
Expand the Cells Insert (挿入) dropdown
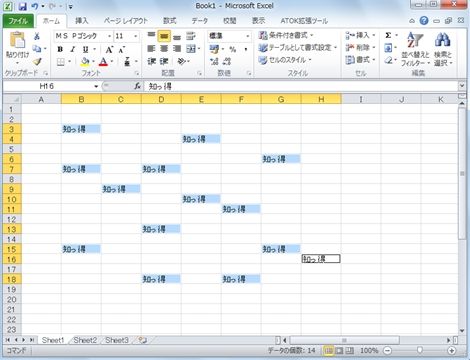pyautogui.click(x=374, y=35)
